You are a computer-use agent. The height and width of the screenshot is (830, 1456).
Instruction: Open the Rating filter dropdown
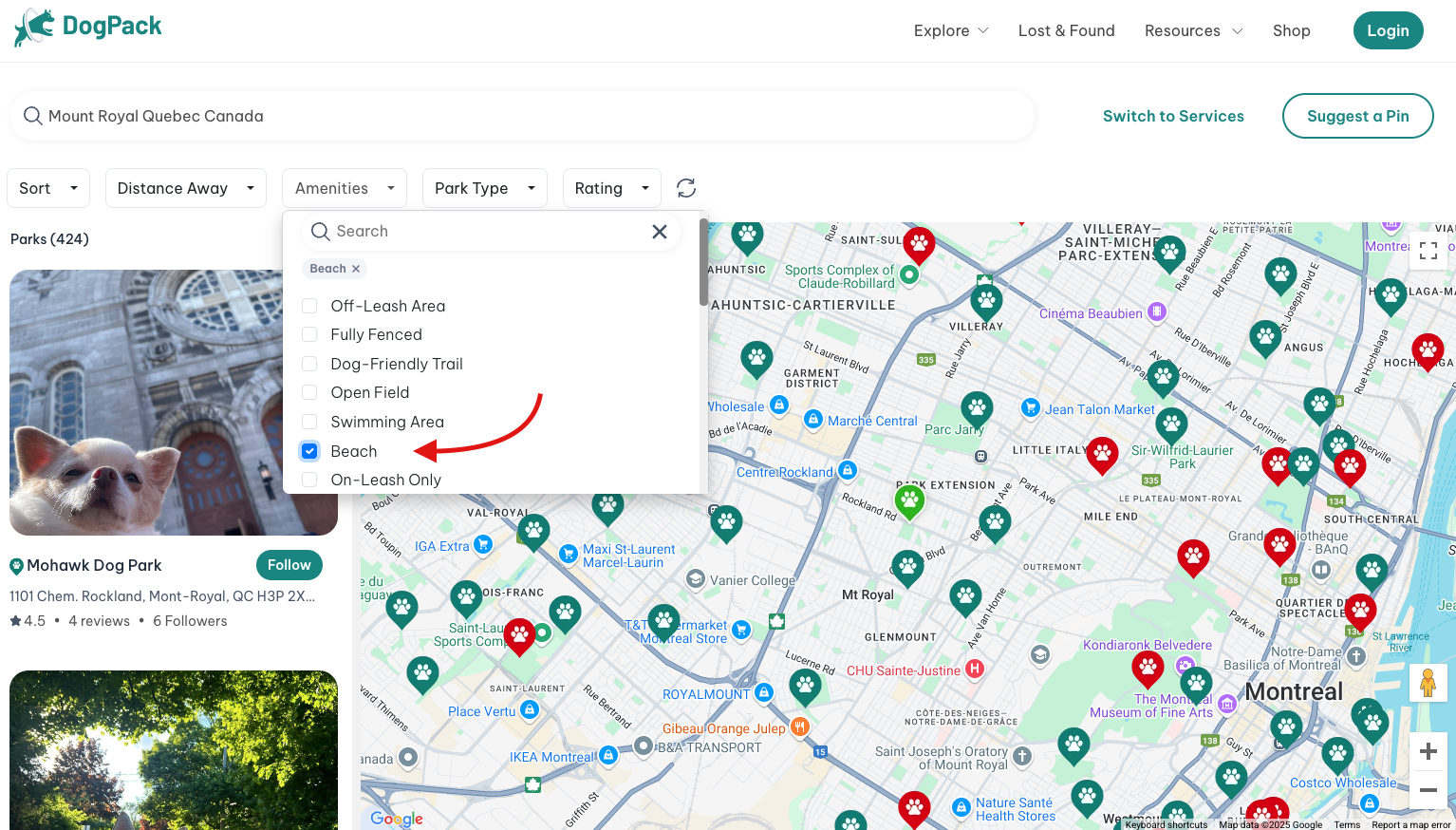click(x=611, y=188)
